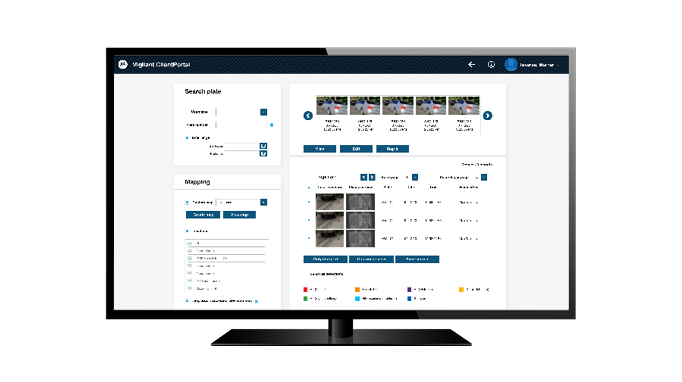682x382 pixels.
Task: Open the second date range calendar icon
Action: tap(263, 154)
